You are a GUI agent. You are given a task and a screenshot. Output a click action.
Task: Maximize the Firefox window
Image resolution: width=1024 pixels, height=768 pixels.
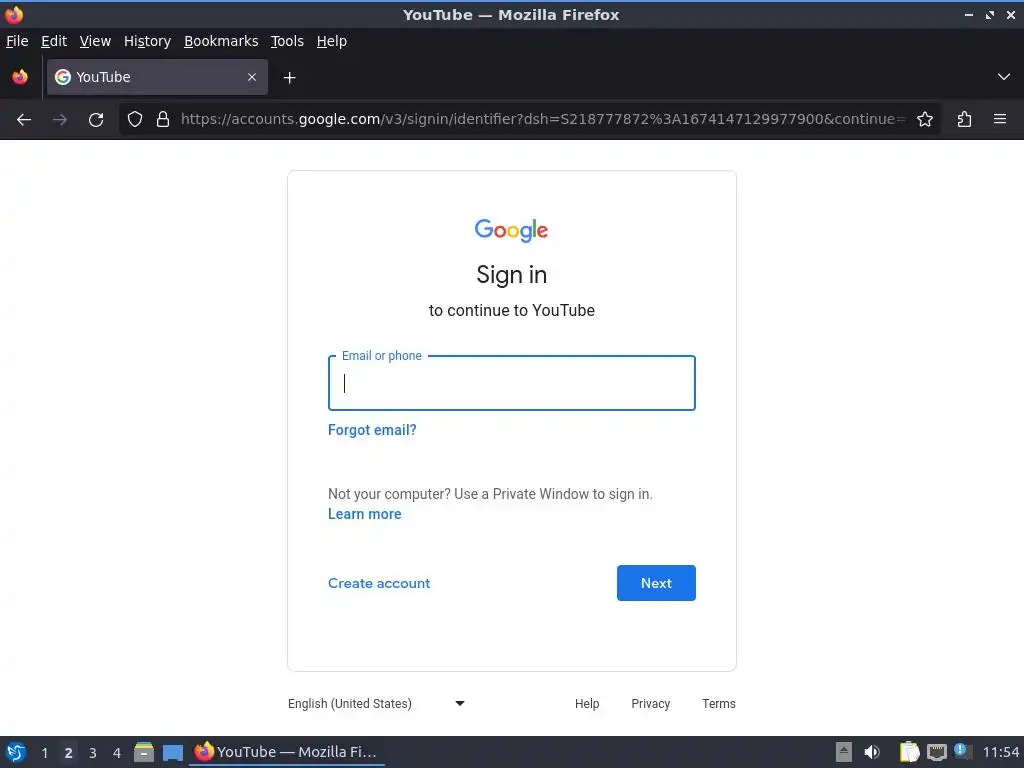tap(990, 14)
